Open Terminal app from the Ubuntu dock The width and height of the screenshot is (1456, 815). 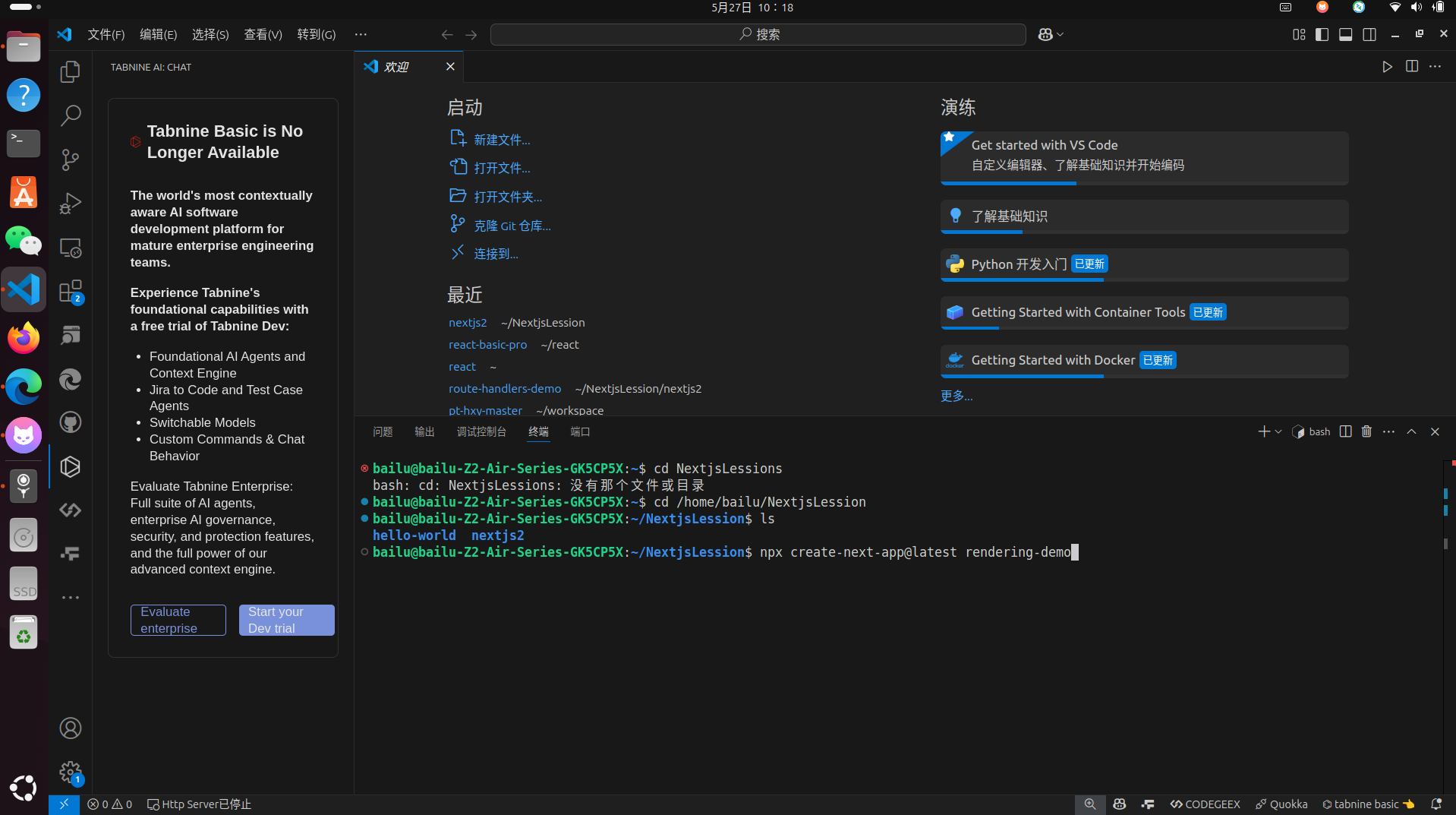[x=24, y=144]
